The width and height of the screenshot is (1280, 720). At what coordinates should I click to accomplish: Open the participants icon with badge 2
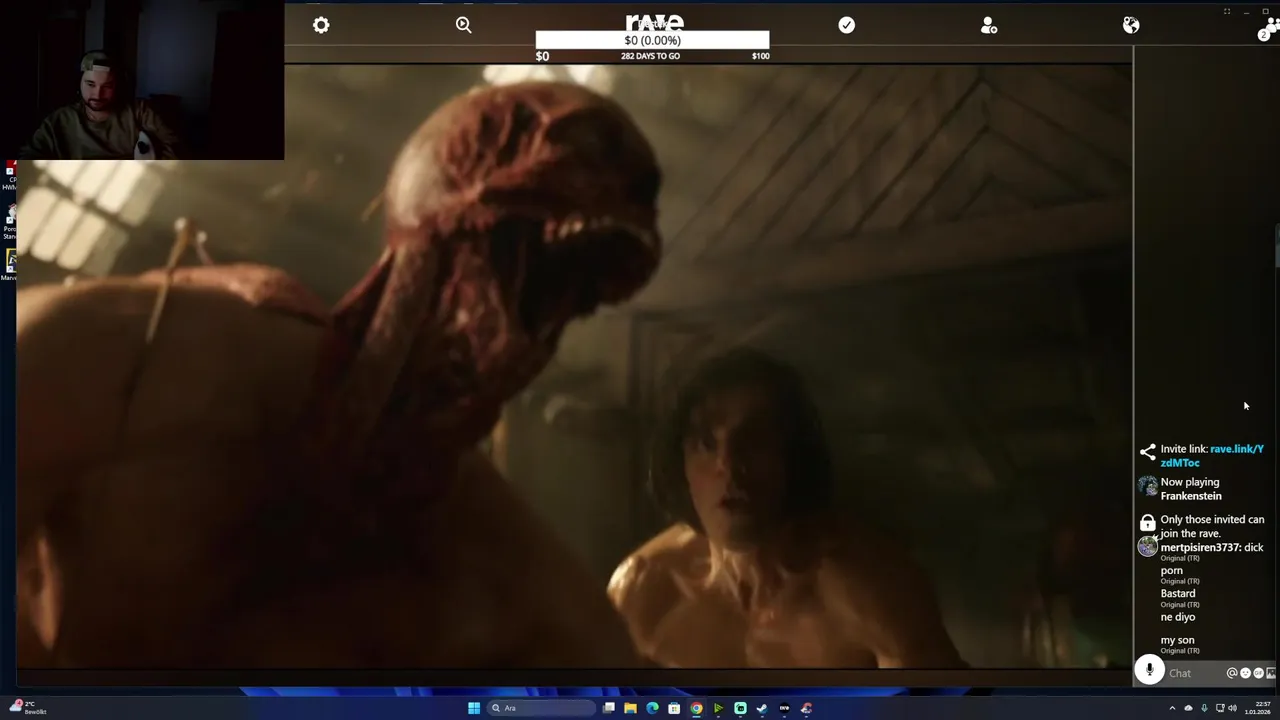(x=1268, y=28)
